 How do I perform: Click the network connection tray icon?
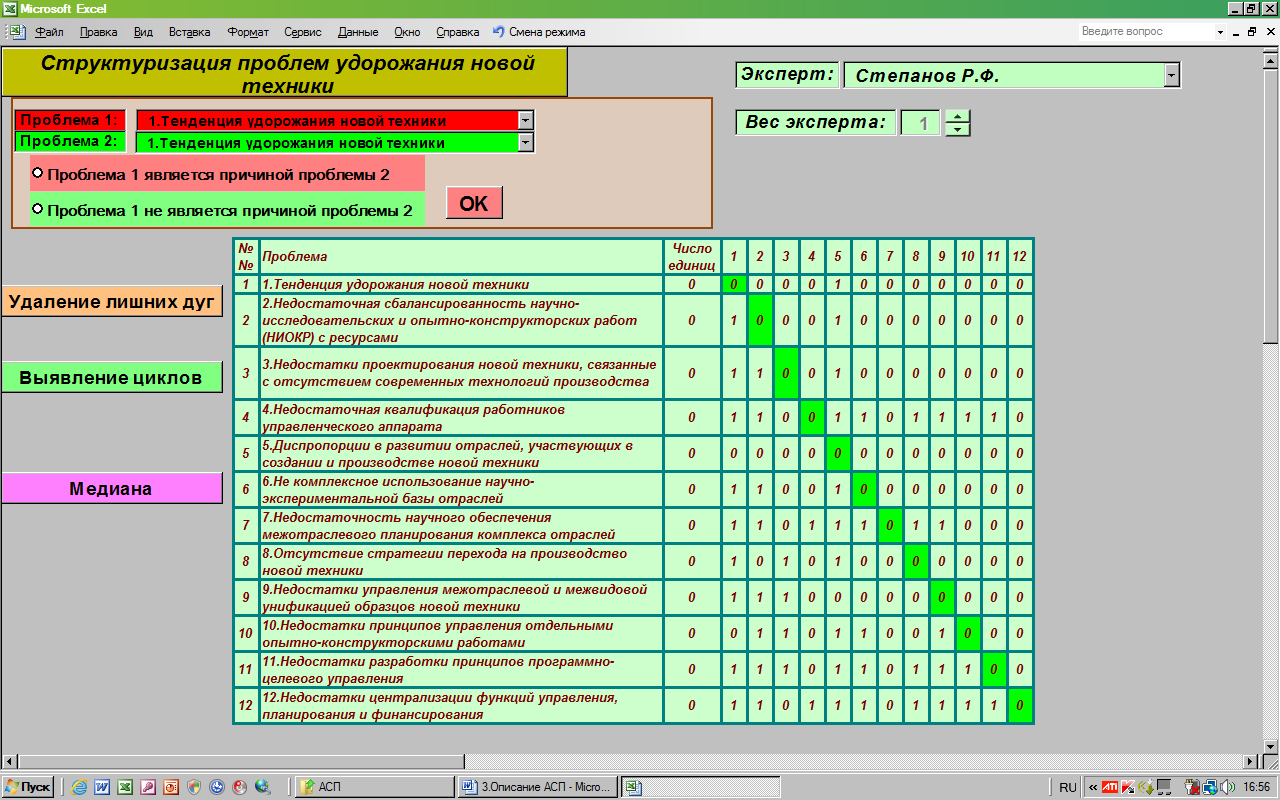[x=1209, y=787]
